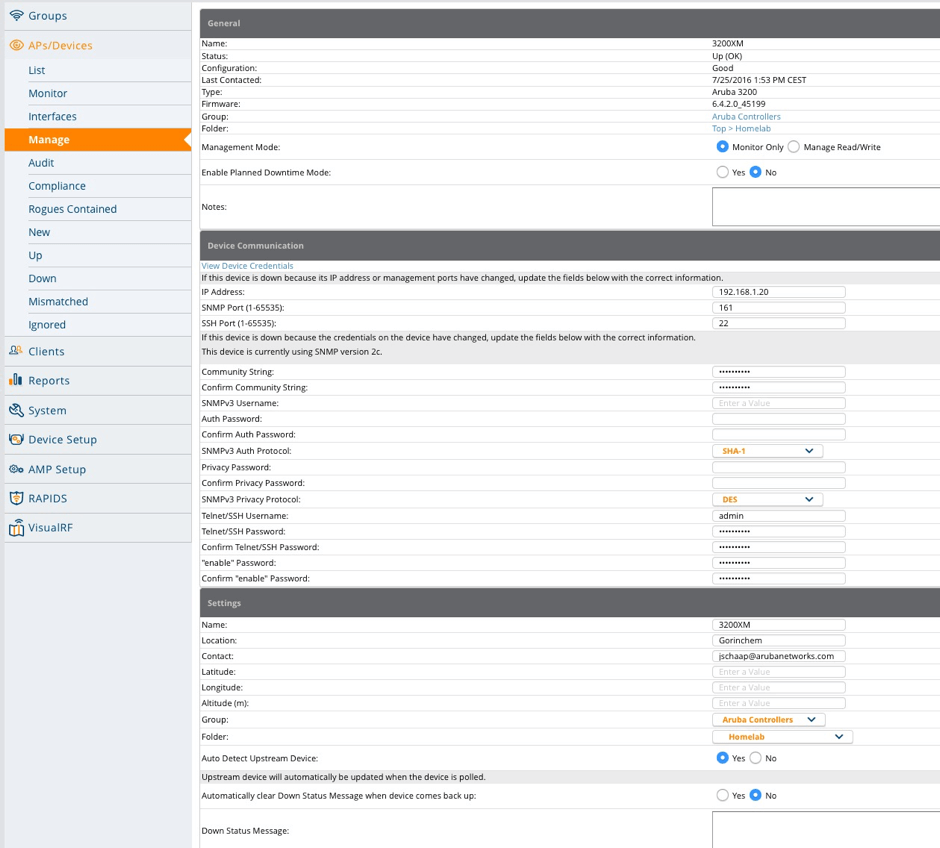Click the System wrench icon
Viewport: 940px width, 848px height.
coord(16,410)
